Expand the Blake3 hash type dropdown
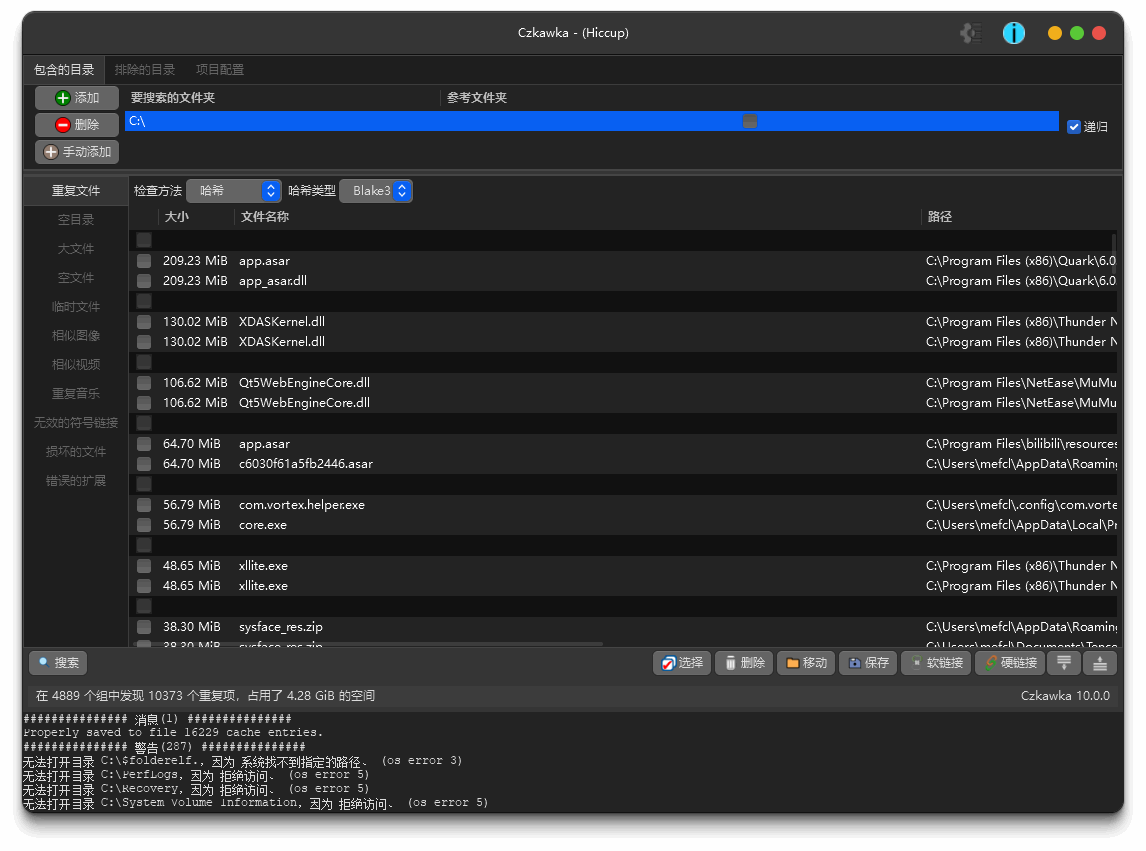1146x851 pixels. (376, 191)
